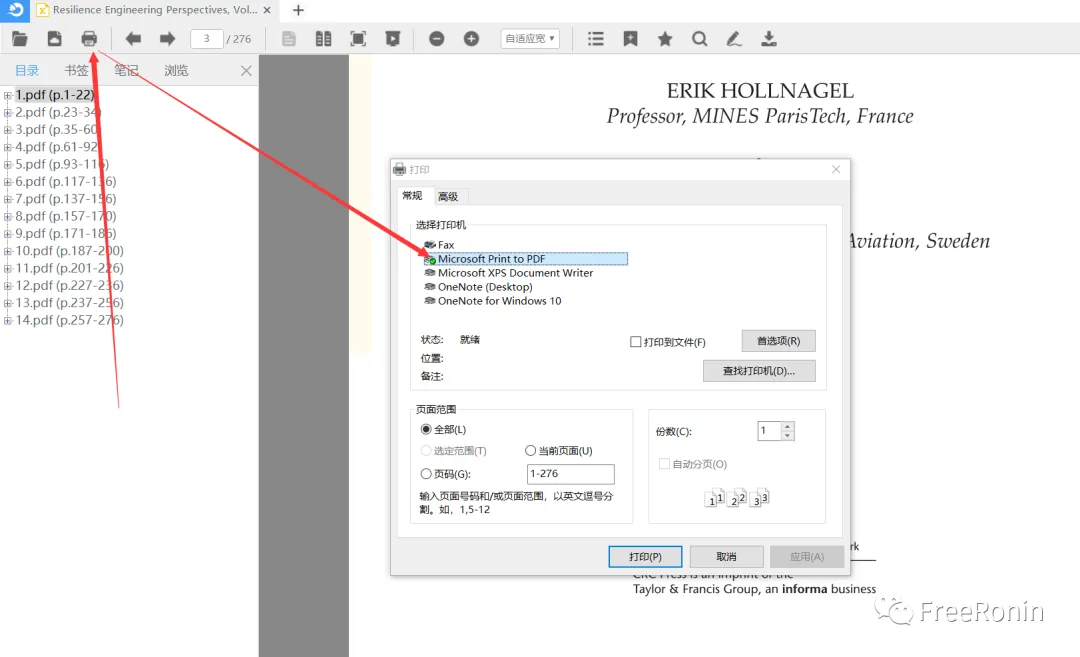The height and width of the screenshot is (657, 1080).
Task: Expand the 1.pdf (p.1-22) tree node
Action: coord(8,95)
